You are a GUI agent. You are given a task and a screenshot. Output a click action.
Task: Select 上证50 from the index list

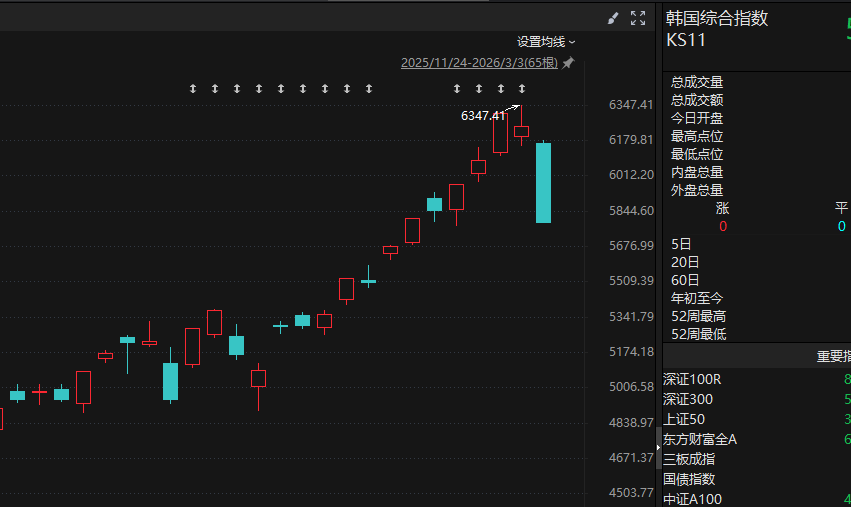pyautogui.click(x=684, y=419)
